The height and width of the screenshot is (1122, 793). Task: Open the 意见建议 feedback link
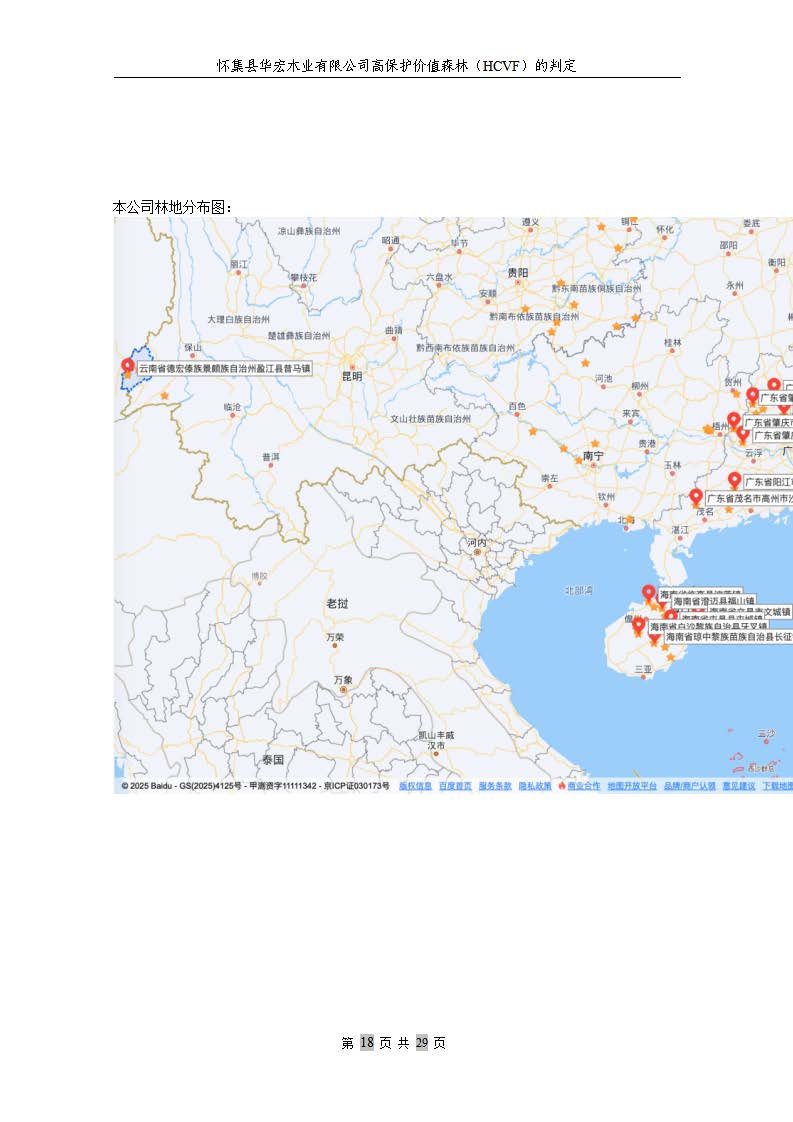point(739,787)
